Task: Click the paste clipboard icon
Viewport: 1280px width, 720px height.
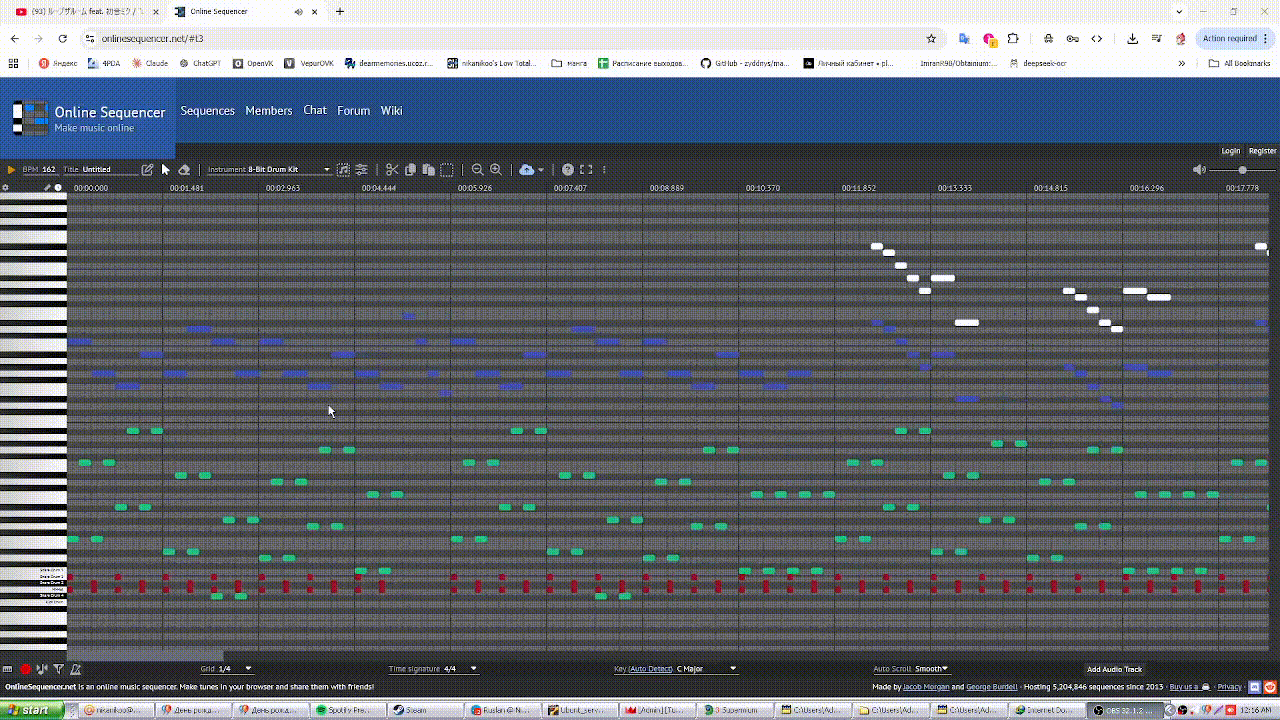Action: click(428, 170)
